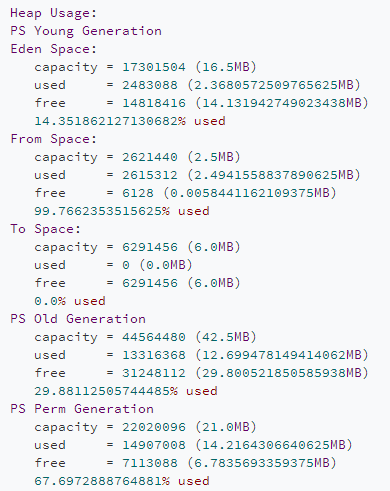Select the 'PS Young Generation' line
The image size is (390, 491).
pos(86,31)
